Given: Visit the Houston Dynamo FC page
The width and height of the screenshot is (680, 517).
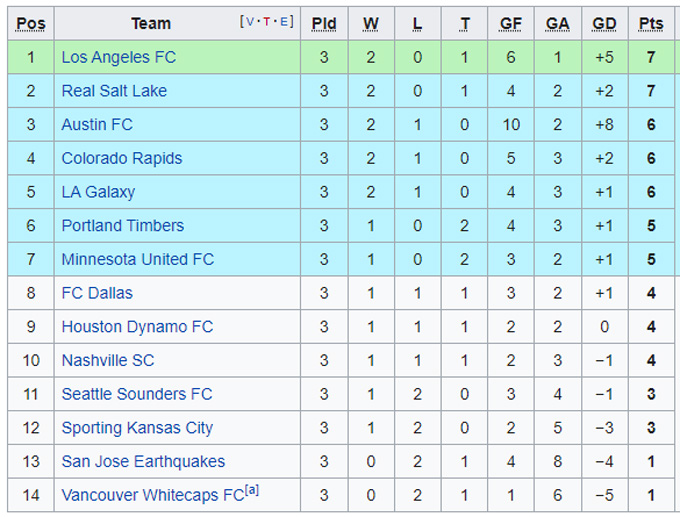Looking at the screenshot, I should pyautogui.click(x=137, y=327).
